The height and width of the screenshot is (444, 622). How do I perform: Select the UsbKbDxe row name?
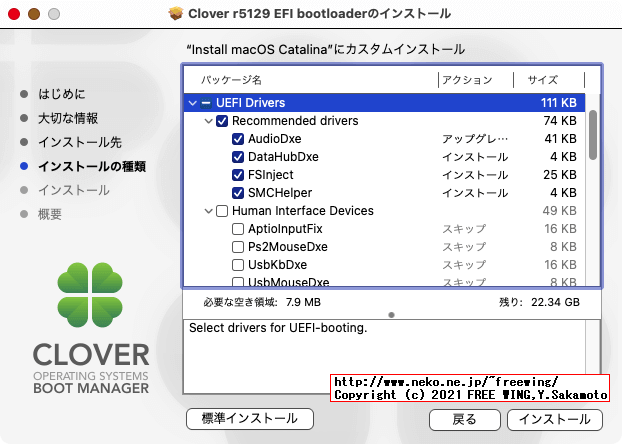click(278, 265)
